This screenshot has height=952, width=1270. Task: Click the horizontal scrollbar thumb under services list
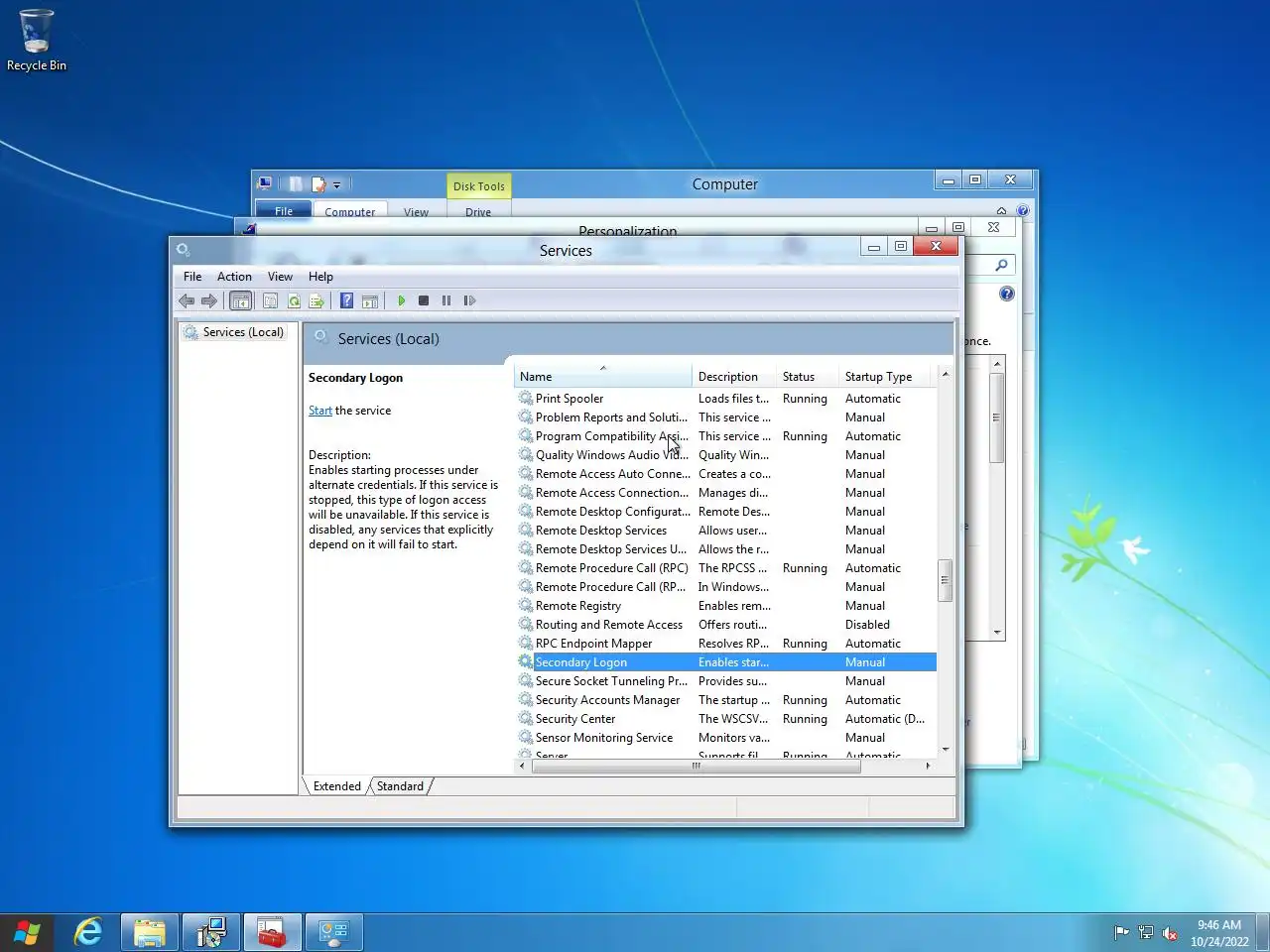pyautogui.click(x=696, y=766)
